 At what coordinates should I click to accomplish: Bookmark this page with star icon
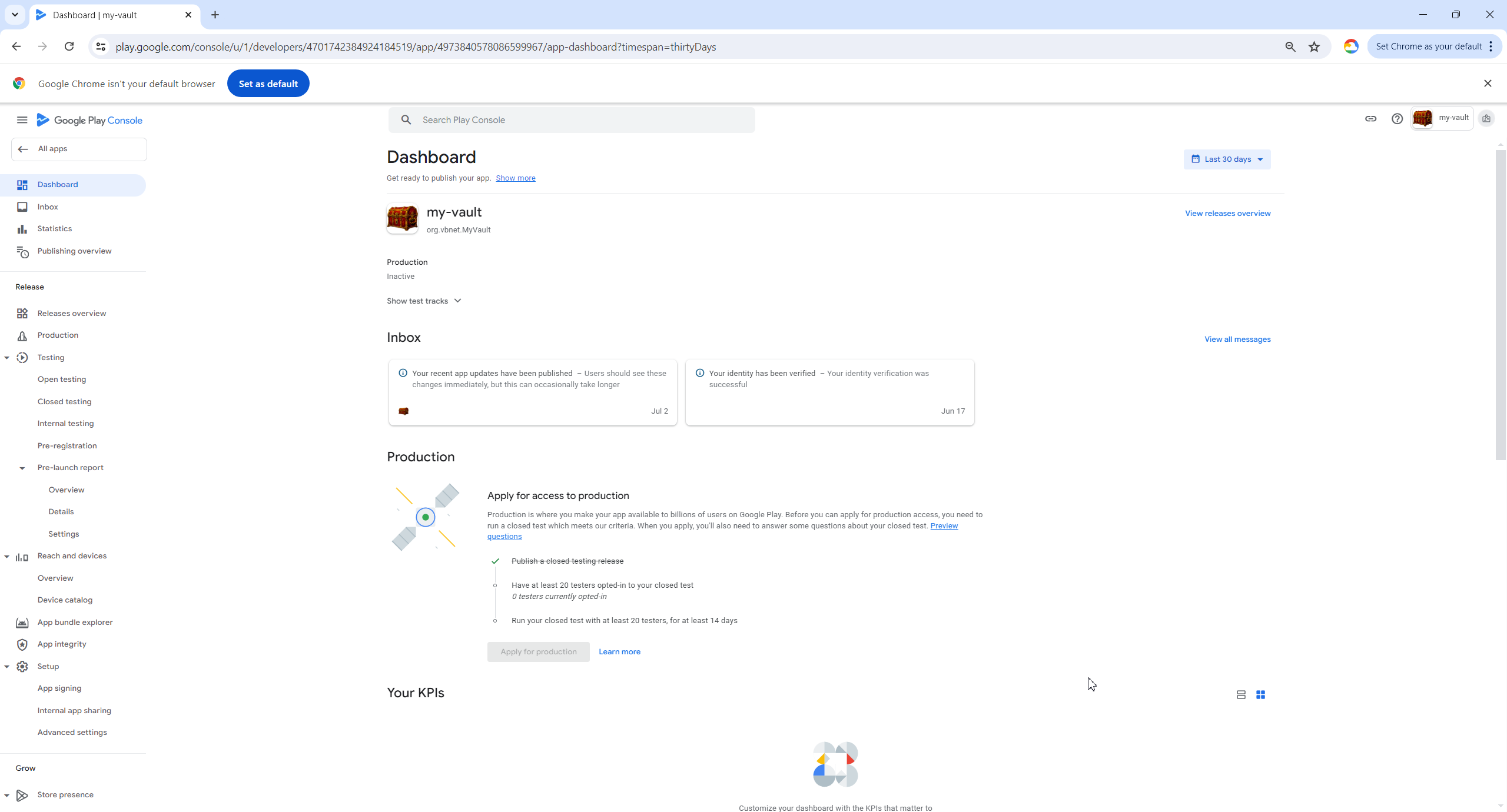[1314, 47]
